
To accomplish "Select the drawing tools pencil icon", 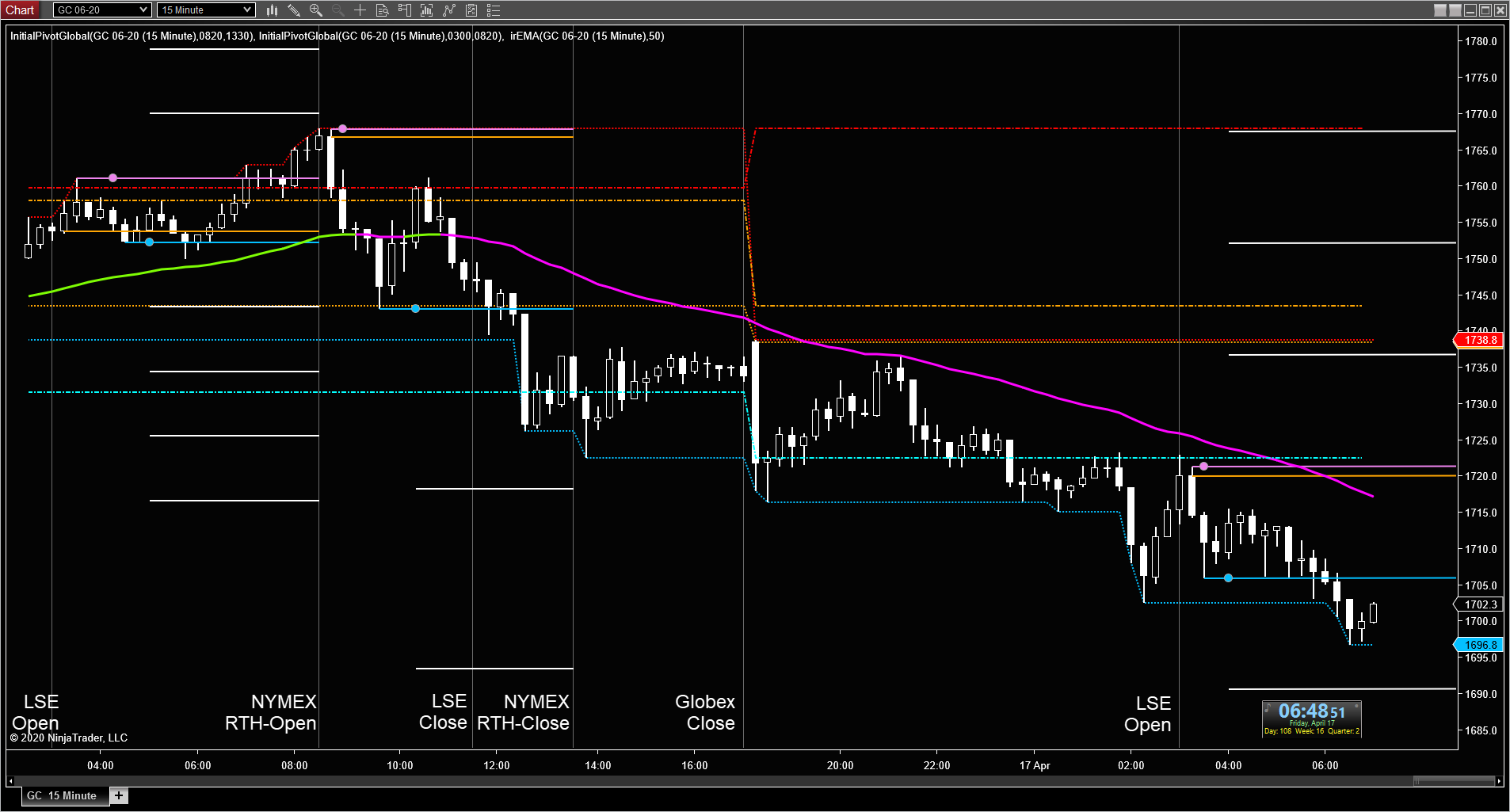I will 294,10.
